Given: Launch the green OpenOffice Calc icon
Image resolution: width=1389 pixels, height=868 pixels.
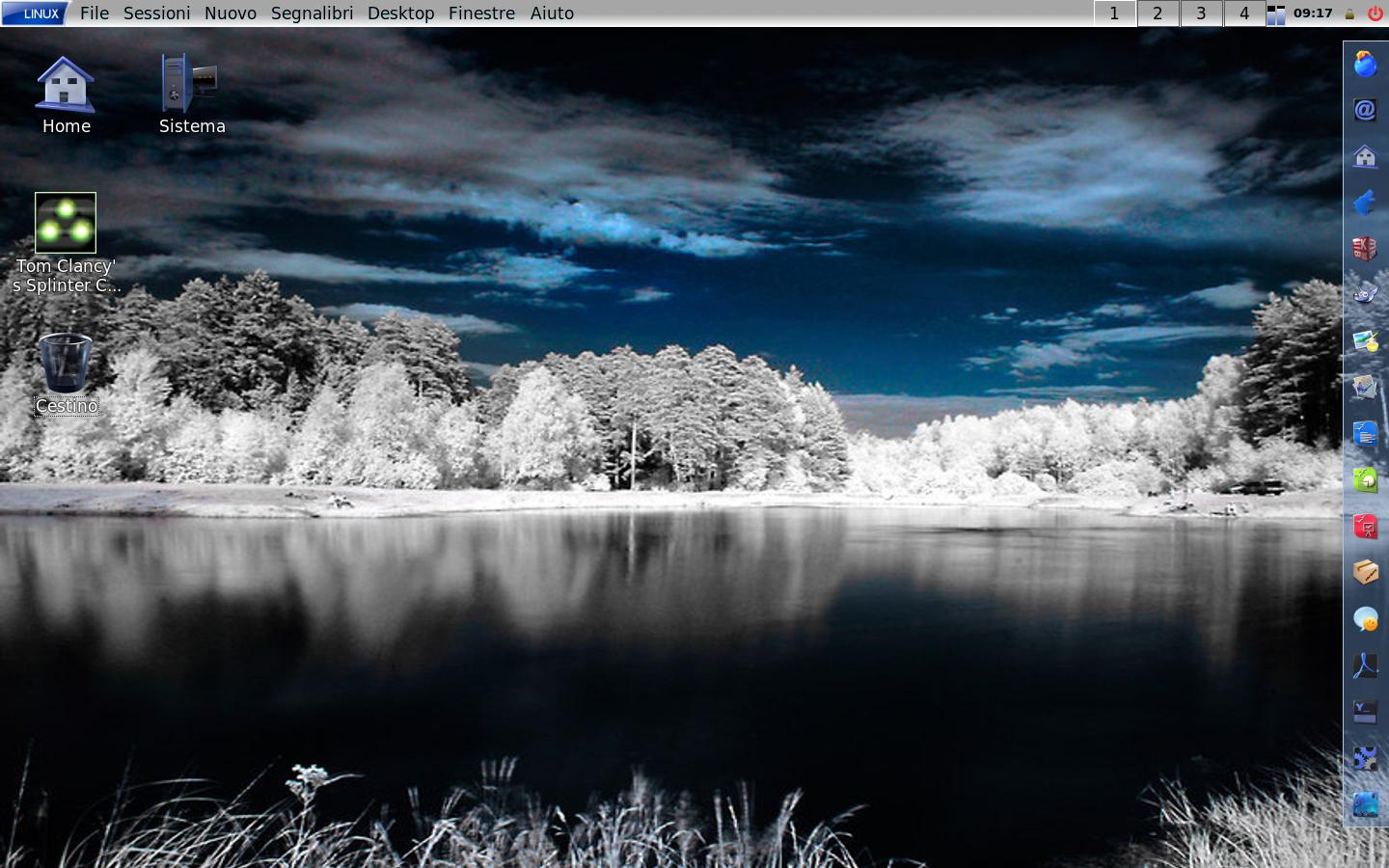Looking at the screenshot, I should coord(1365,480).
